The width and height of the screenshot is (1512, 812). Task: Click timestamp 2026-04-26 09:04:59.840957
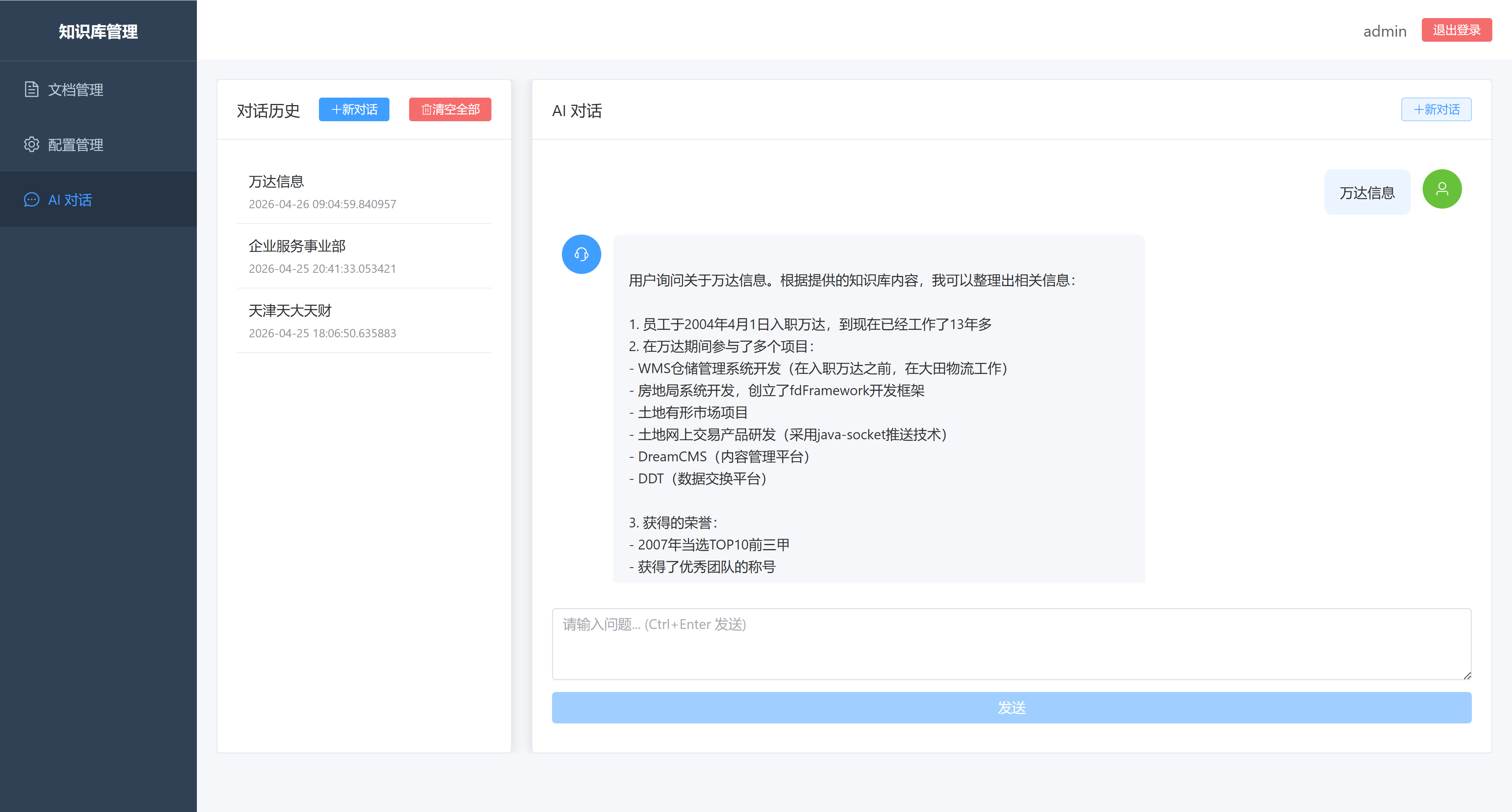pos(322,204)
